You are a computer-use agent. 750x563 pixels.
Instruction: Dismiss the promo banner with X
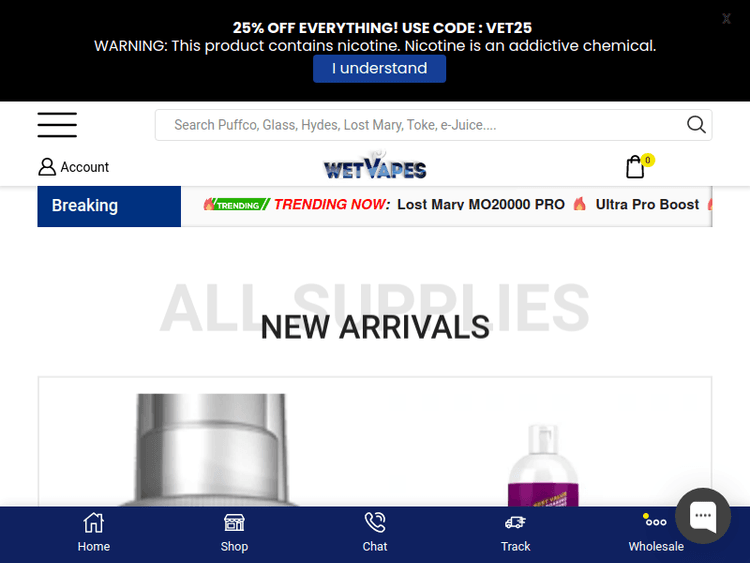(726, 19)
